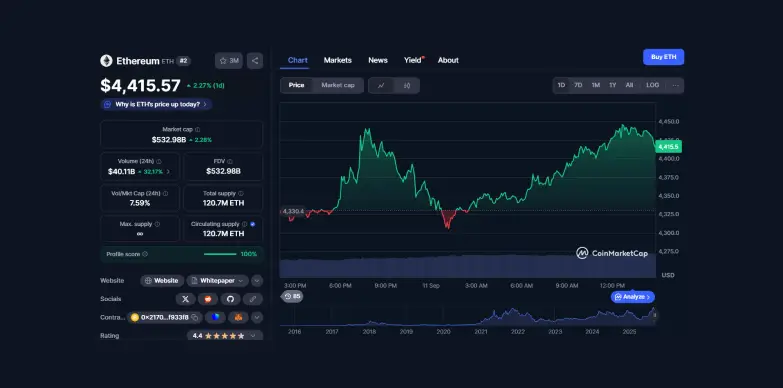Open the Chart tab
Image resolution: width=783 pixels, height=388 pixels.
(x=298, y=60)
